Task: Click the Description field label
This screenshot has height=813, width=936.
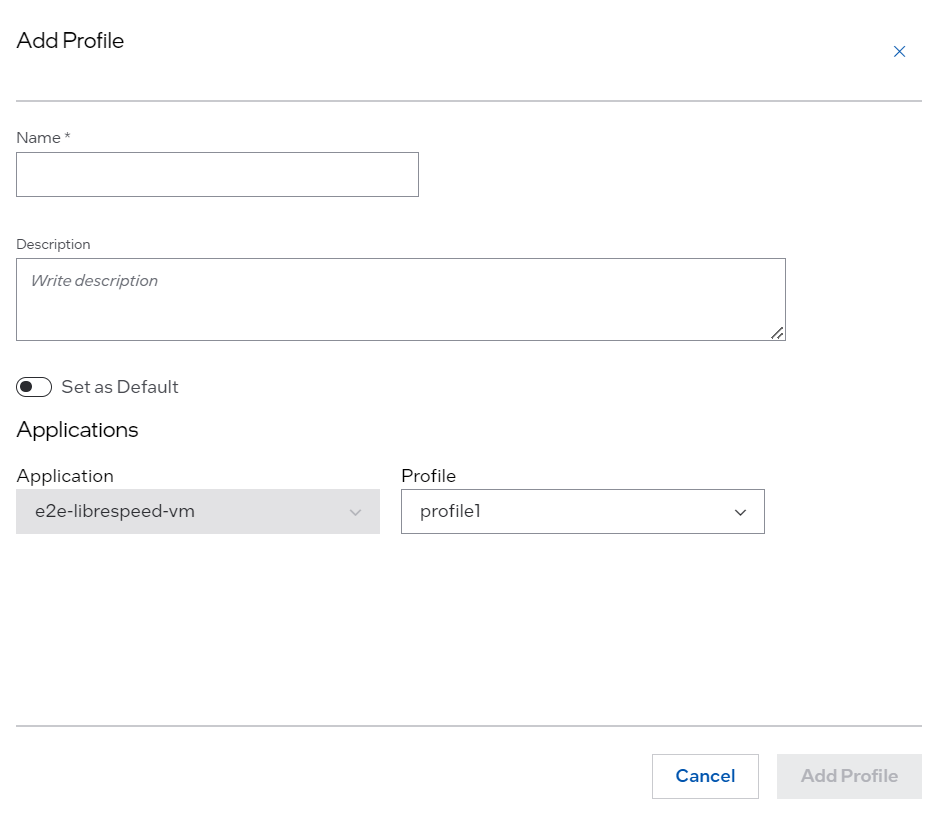Action: 53,244
